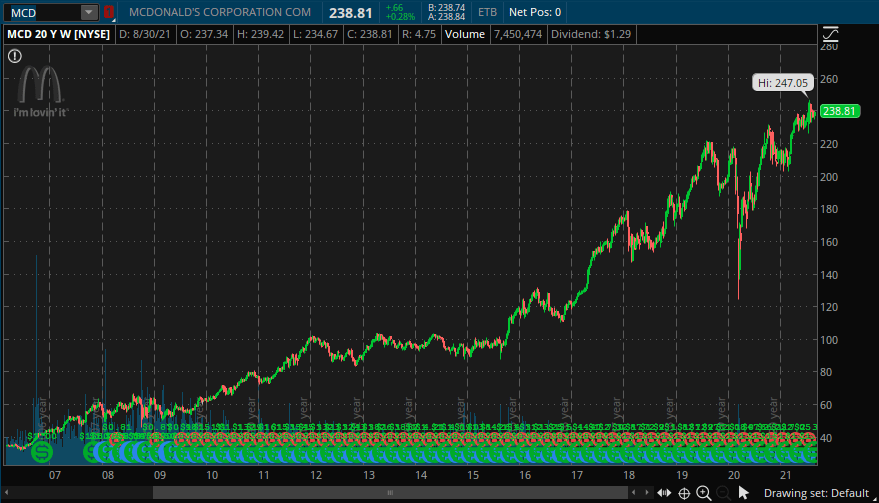Click the A: 238.84 ask quote
Viewport: 879px width, 503px height.
446,17
